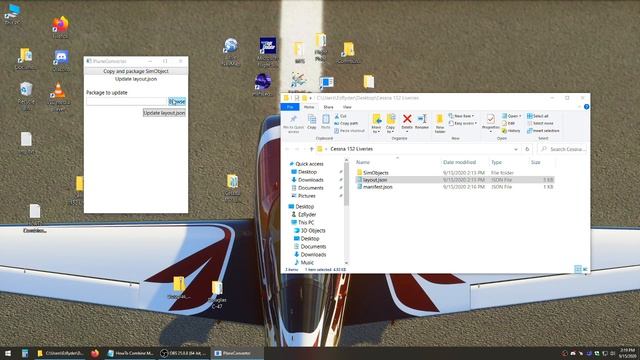The width and height of the screenshot is (640, 360).
Task: Click Copy path in the ribbon
Action: (x=346, y=123)
